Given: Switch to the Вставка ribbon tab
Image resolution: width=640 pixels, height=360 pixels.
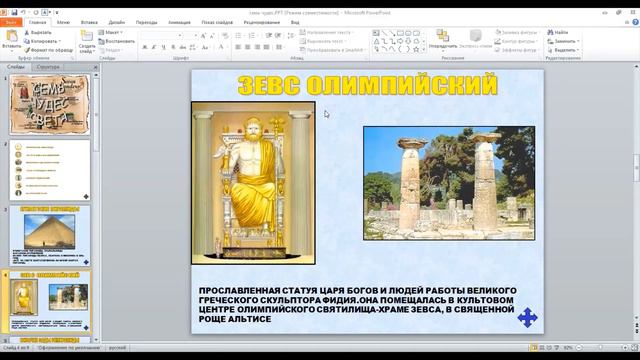Looking at the screenshot, I should 89,22.
